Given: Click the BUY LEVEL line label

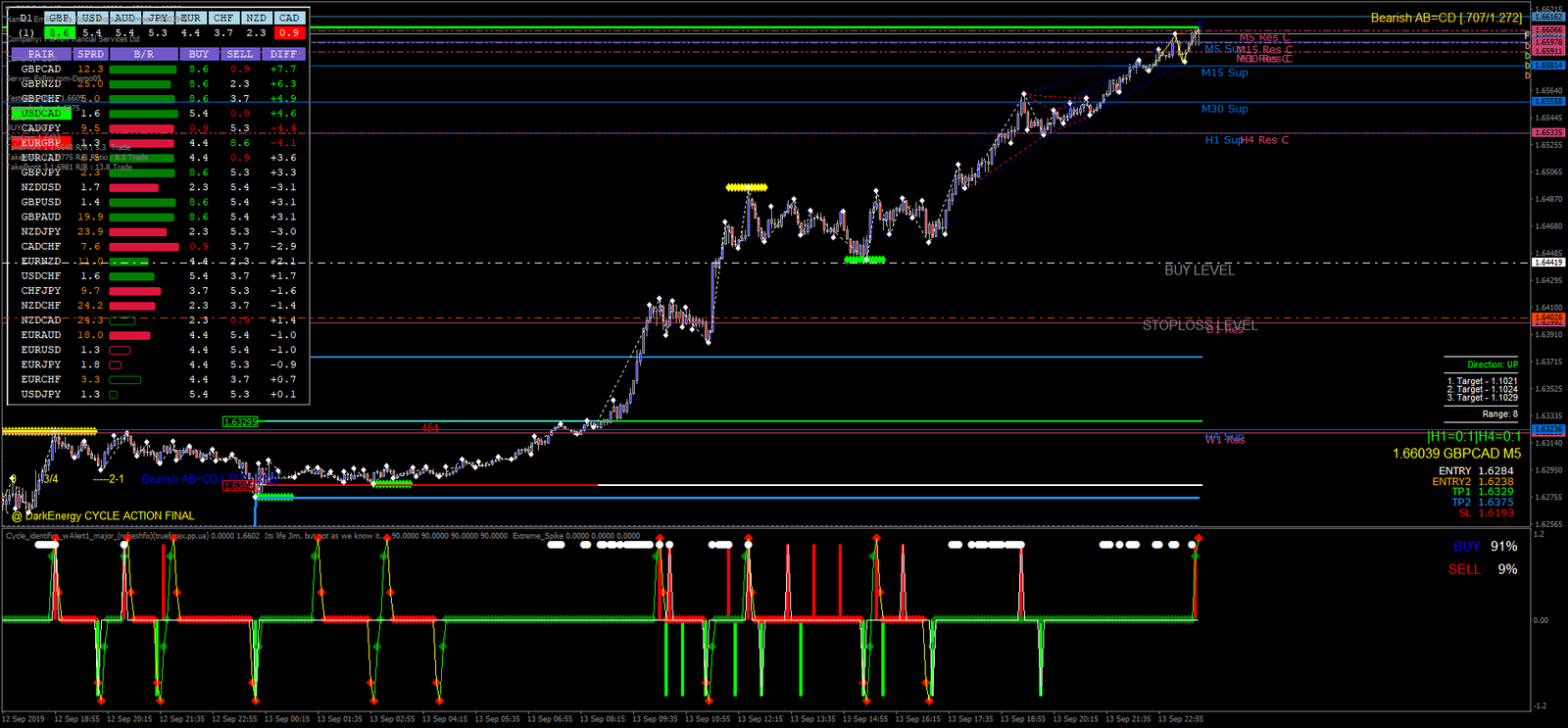Looking at the screenshot, I should (1200, 270).
